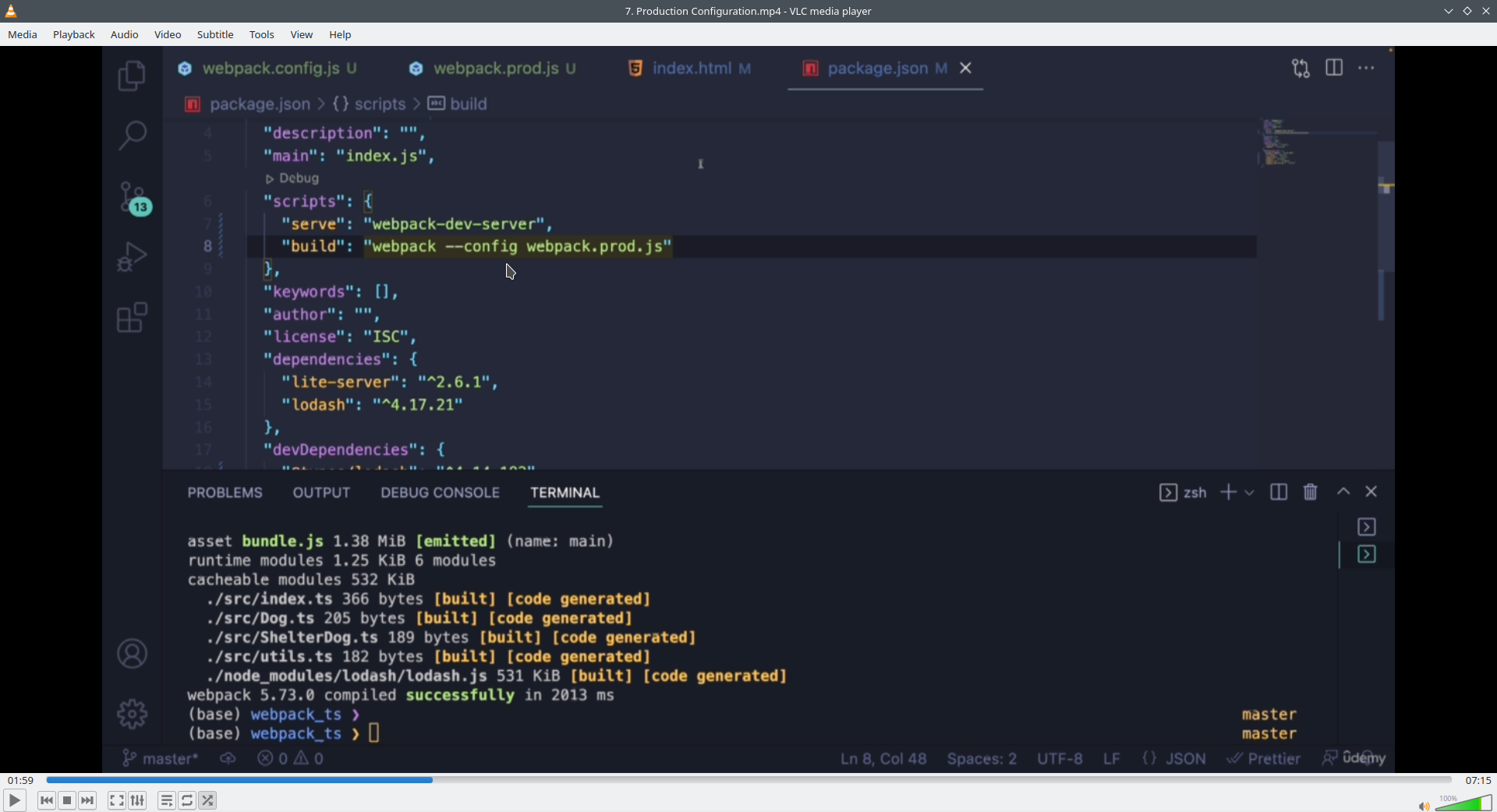
Task: Close the terminal panel
Action: coord(1371,492)
